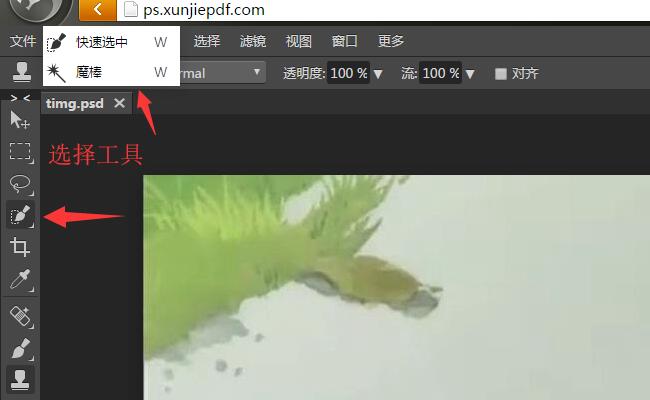The height and width of the screenshot is (400, 650).
Task: Select the Lasso tool
Action: (x=20, y=184)
